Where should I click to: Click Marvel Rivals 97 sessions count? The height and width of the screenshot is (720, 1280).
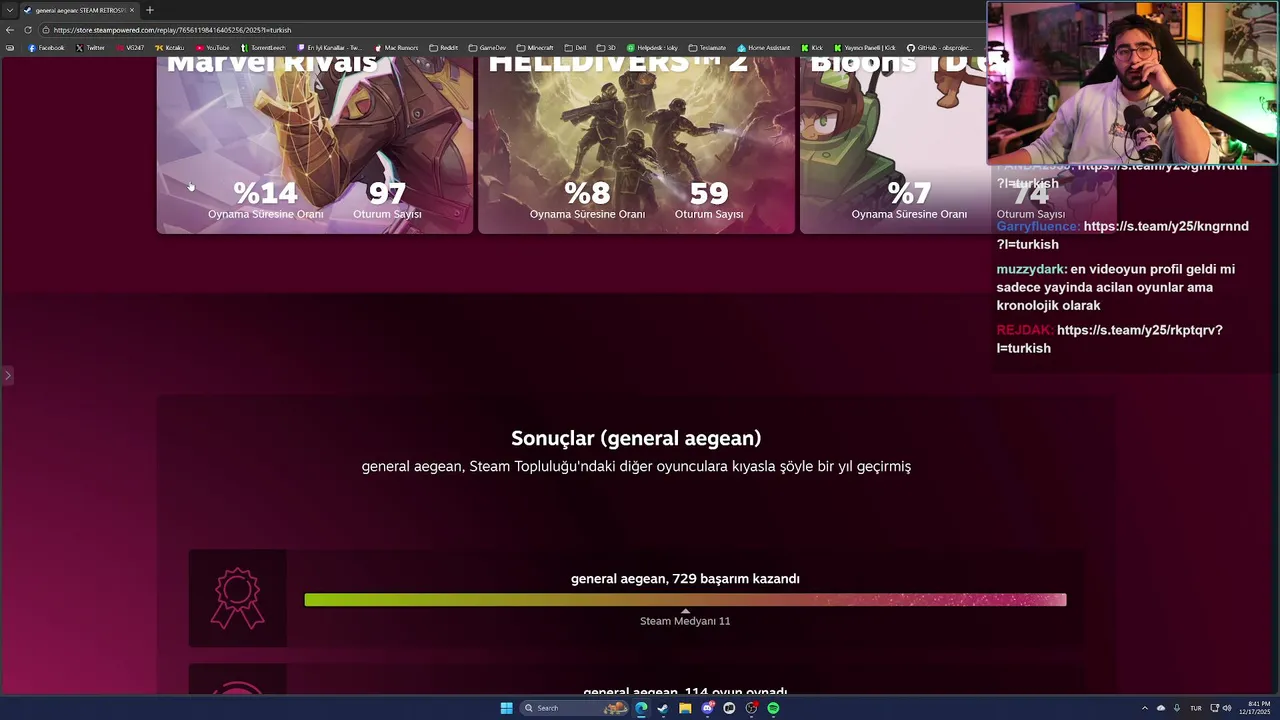tap(387, 192)
